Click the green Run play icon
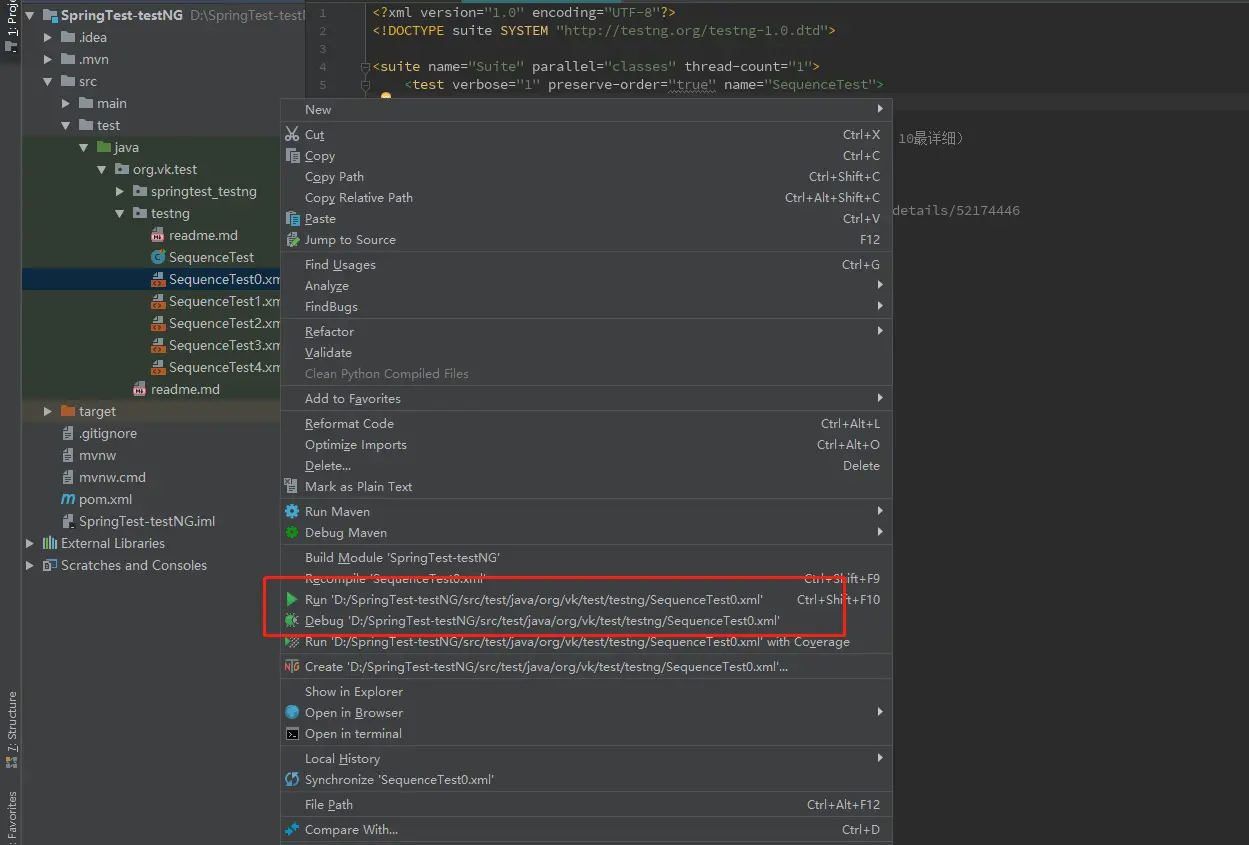Image resolution: width=1249 pixels, height=845 pixels. coord(292,599)
